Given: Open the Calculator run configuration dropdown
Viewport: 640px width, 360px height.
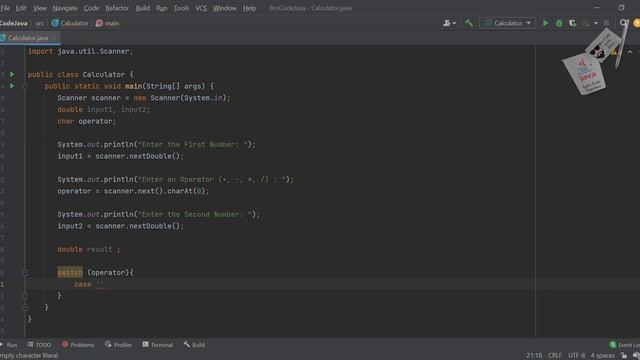Looking at the screenshot, I should 507,23.
